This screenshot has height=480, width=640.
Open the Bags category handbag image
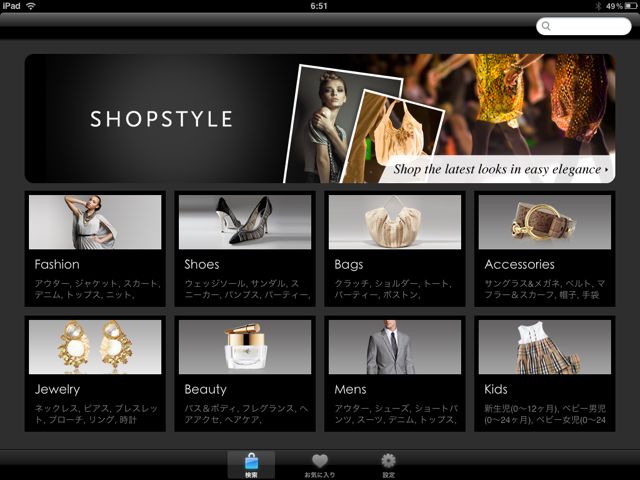point(395,222)
